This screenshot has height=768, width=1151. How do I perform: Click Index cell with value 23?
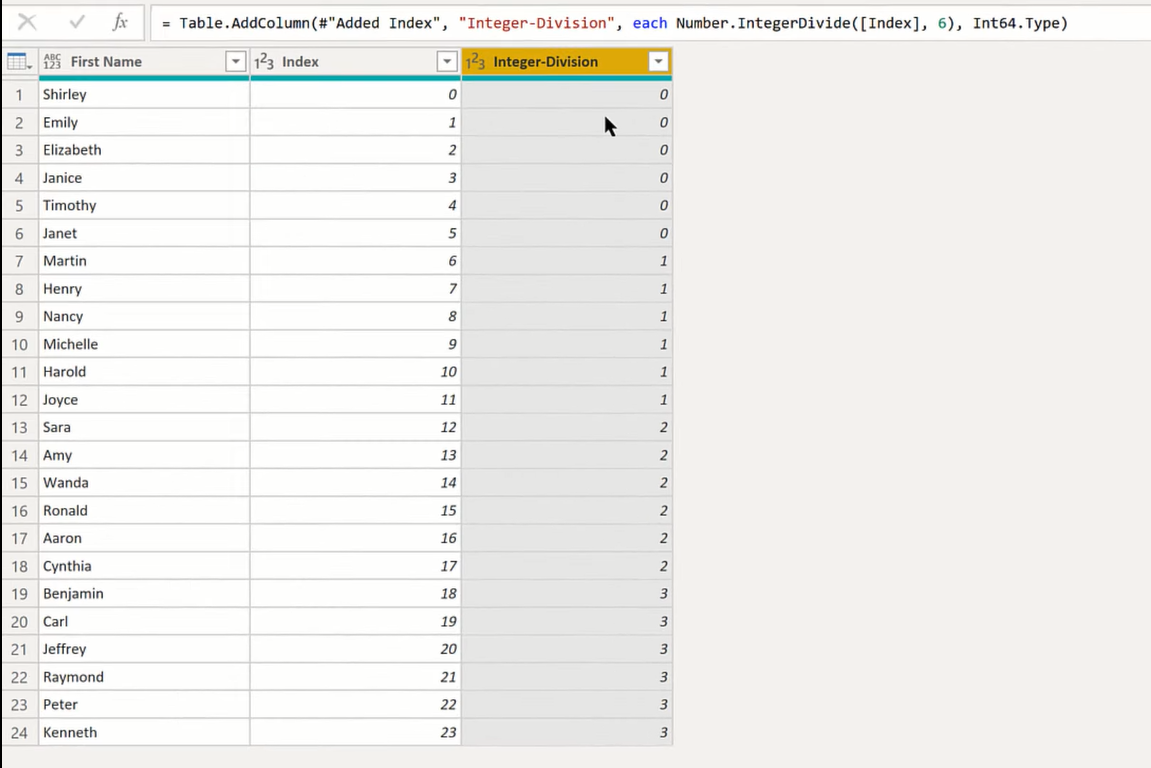click(355, 733)
